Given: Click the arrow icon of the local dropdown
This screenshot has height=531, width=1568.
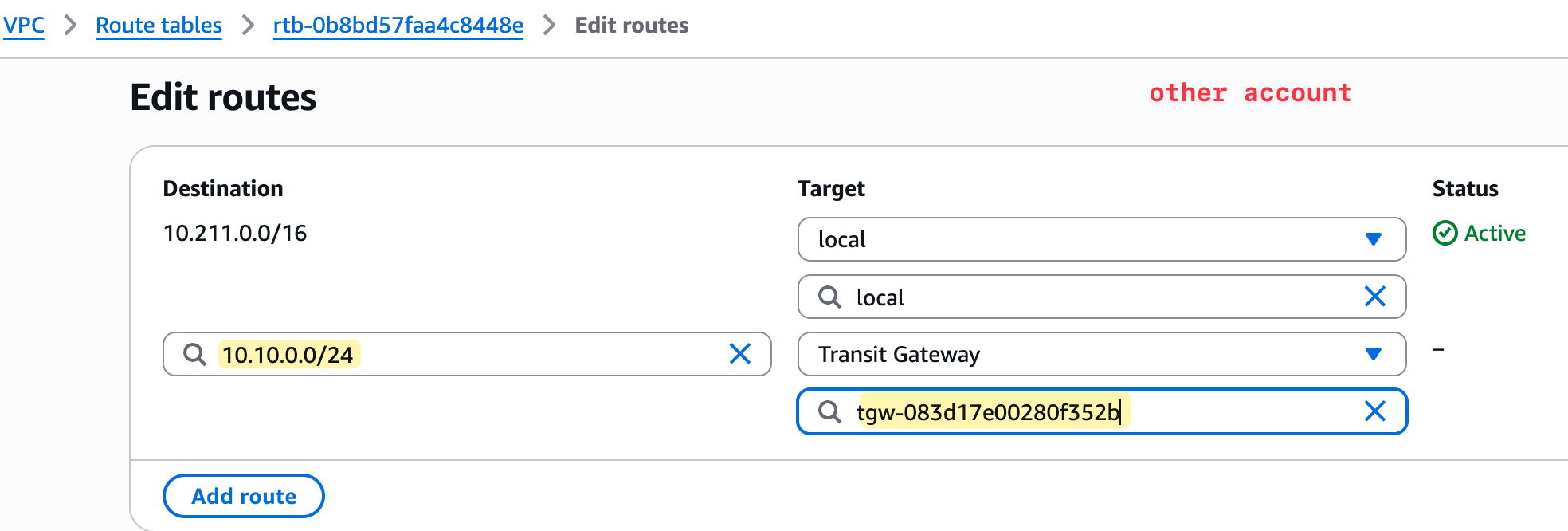Looking at the screenshot, I should pos(1373,239).
